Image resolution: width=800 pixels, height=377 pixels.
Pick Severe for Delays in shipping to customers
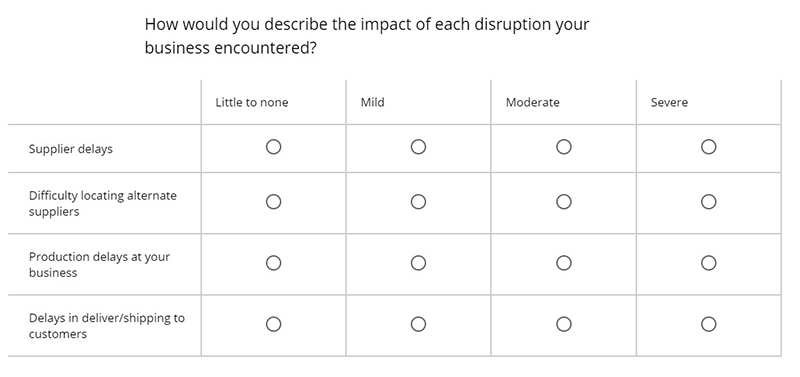tap(709, 324)
